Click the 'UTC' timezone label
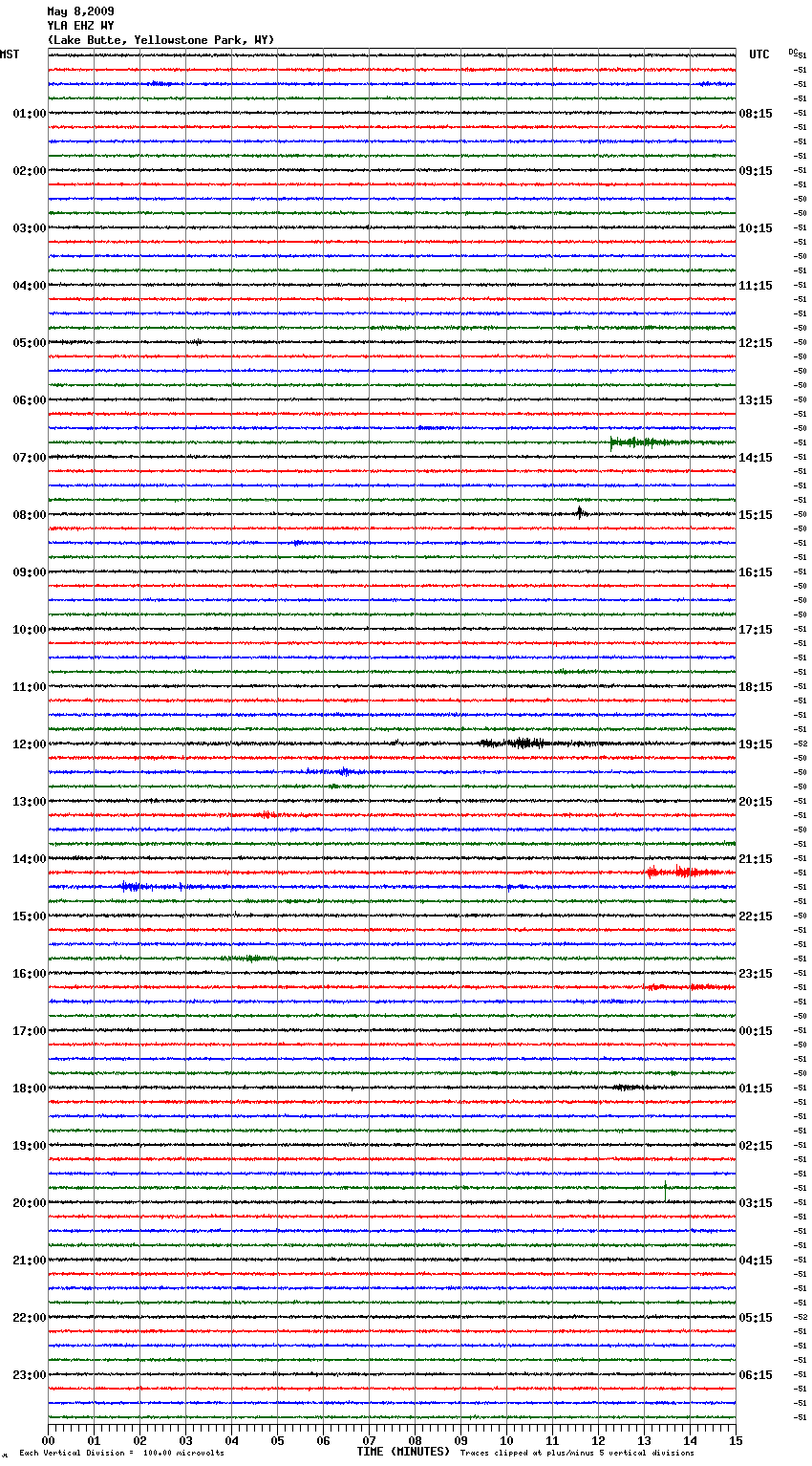The width and height of the screenshot is (812, 1466). click(759, 54)
